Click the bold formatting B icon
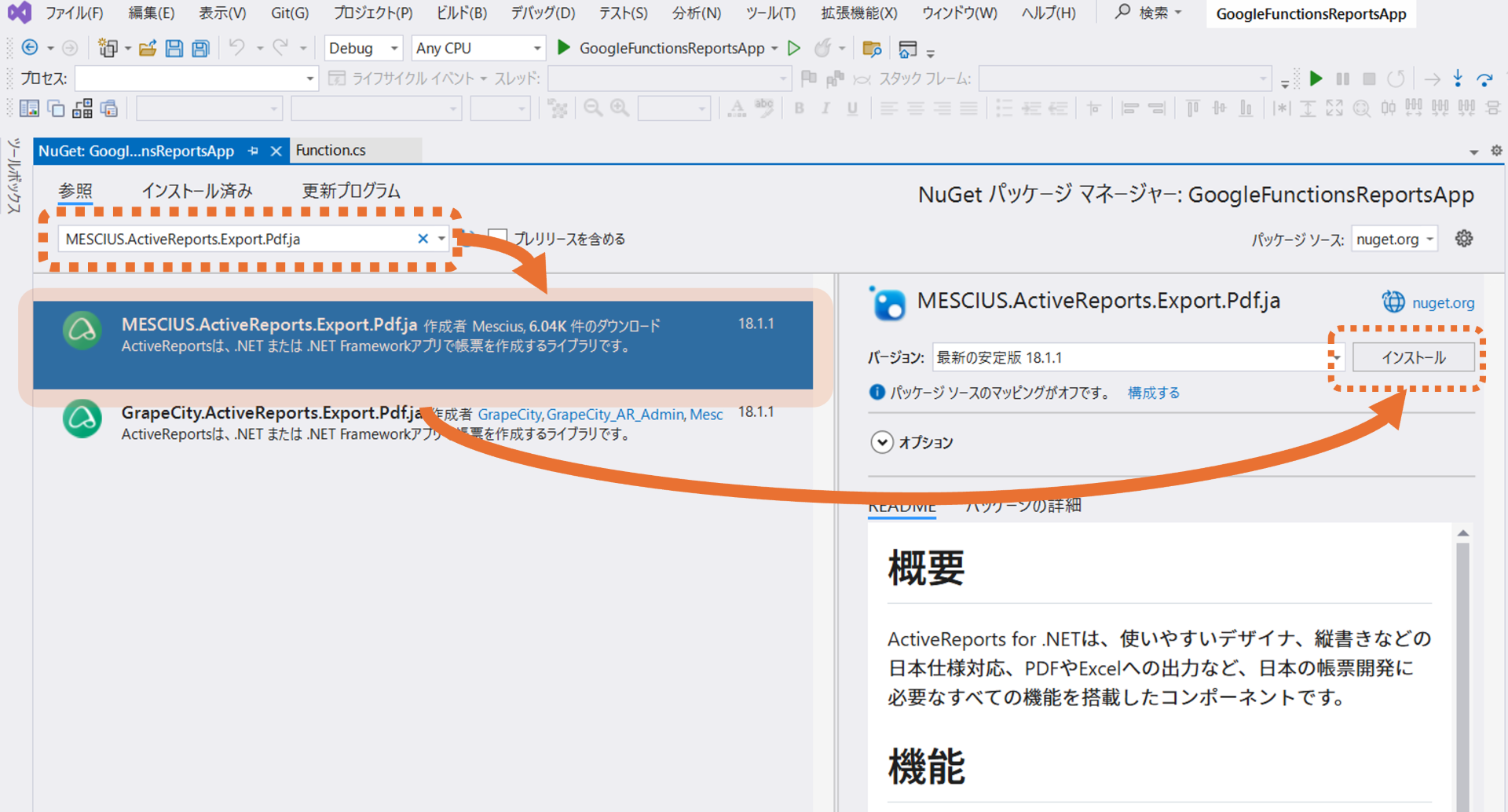The width and height of the screenshot is (1508, 812). (x=799, y=108)
